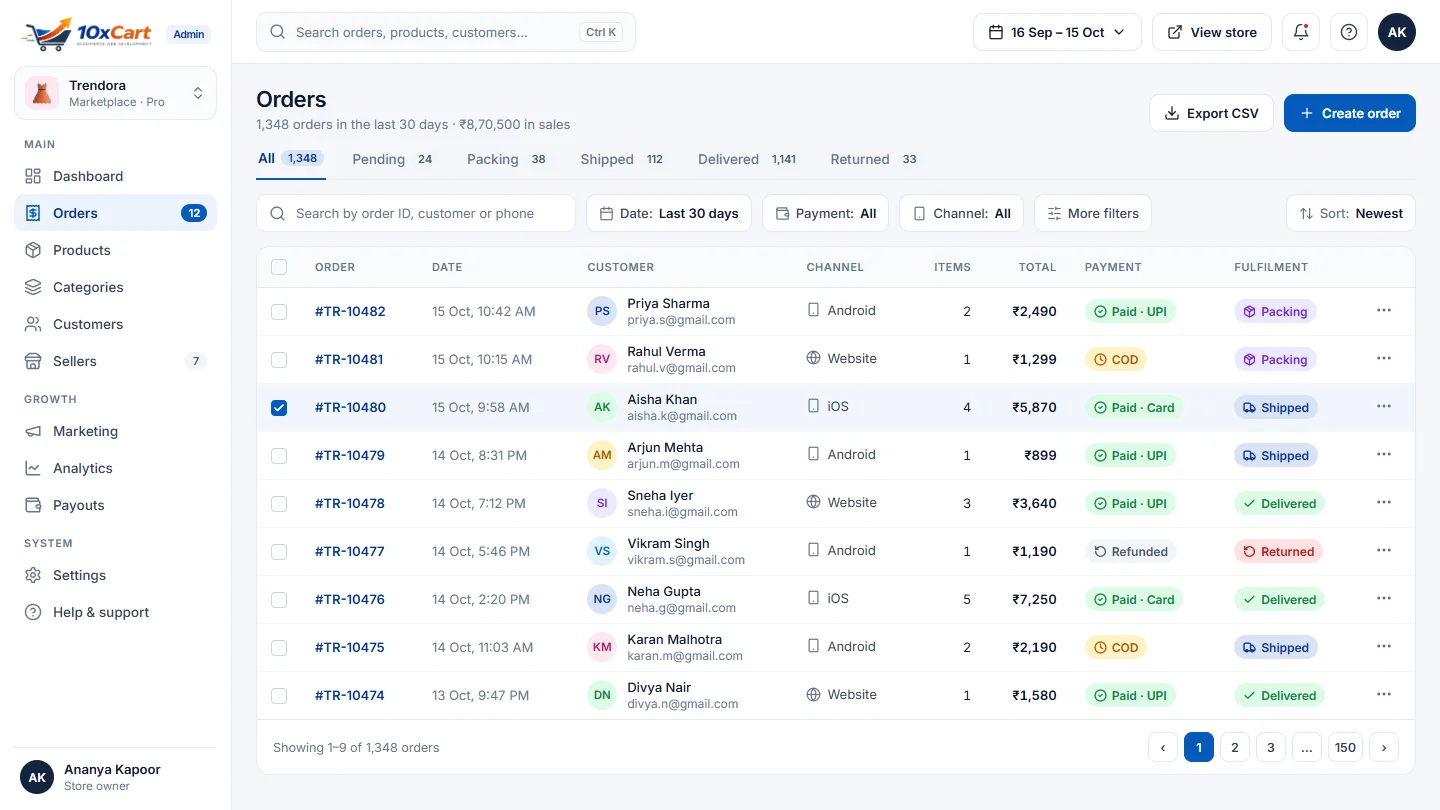Click the global search bar
This screenshot has height=810, width=1440.
446,32
